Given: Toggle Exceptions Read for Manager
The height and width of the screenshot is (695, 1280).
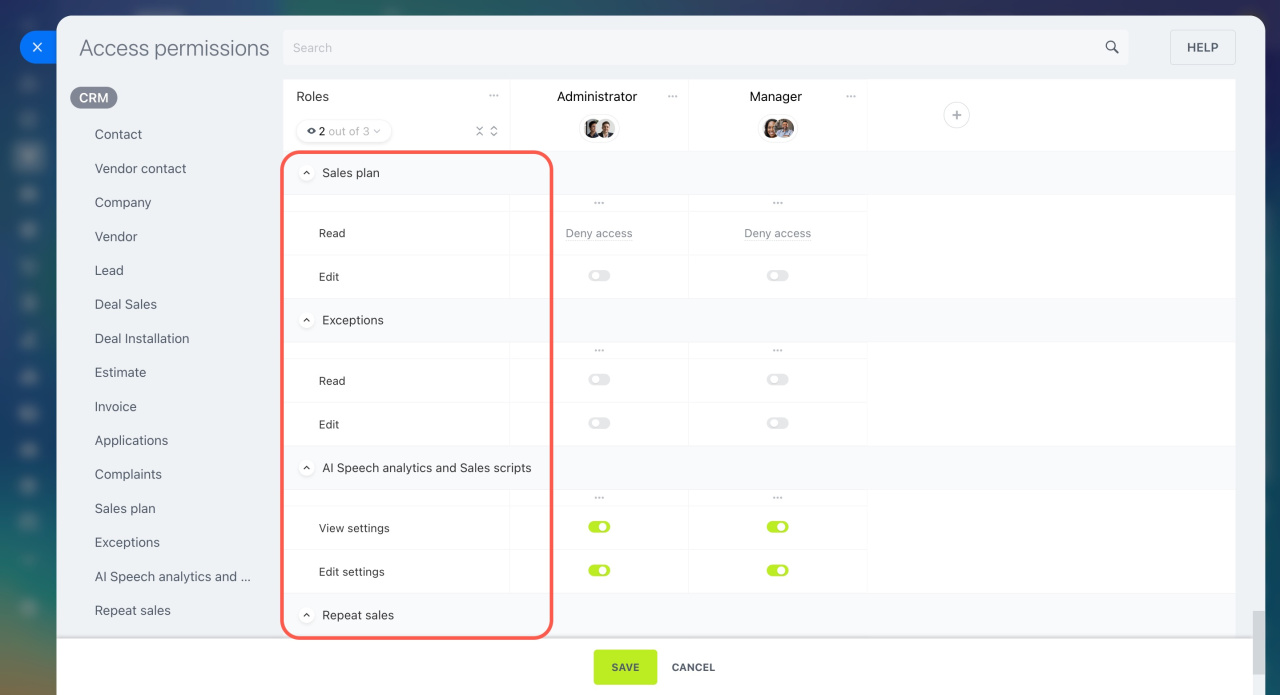Looking at the screenshot, I should [x=778, y=380].
